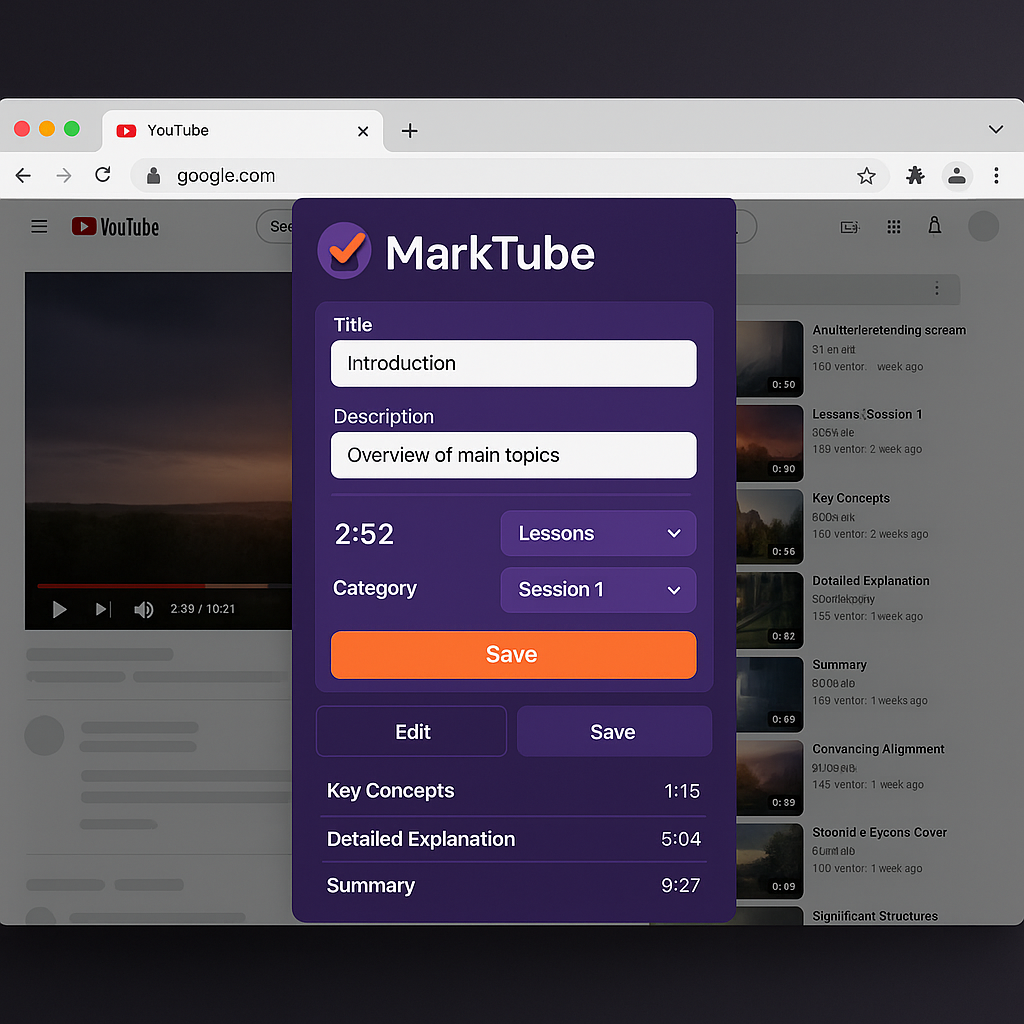
Task: Open the 0:50 video thumbnail
Action: pyautogui.click(x=770, y=359)
